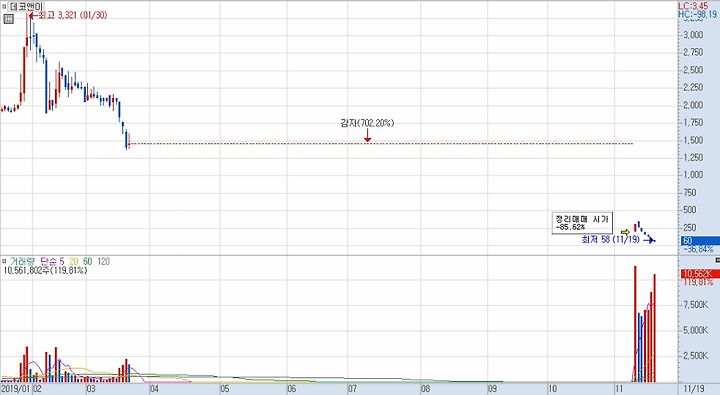
Task: Click the 05 month label on date axis
Action: (x=225, y=389)
